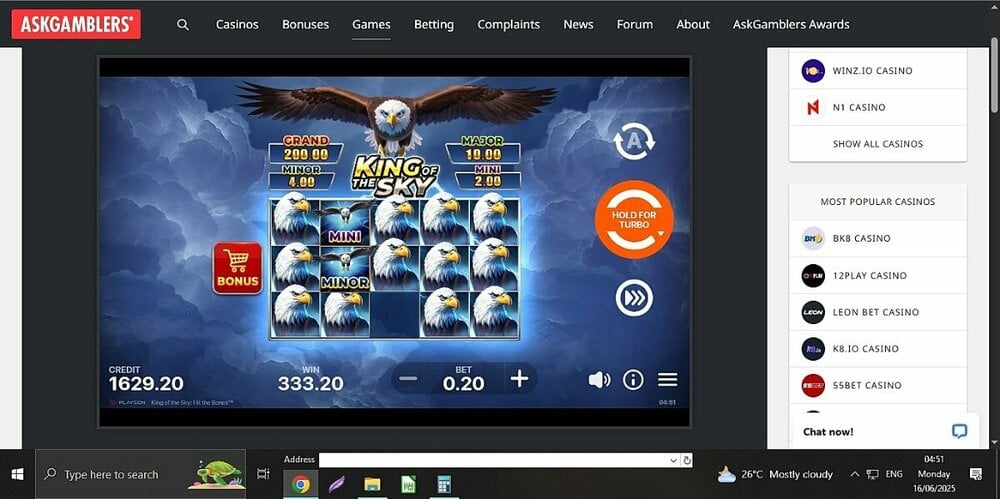Image resolution: width=1000 pixels, height=499 pixels.
Task: Open the About page
Action: [x=693, y=25]
